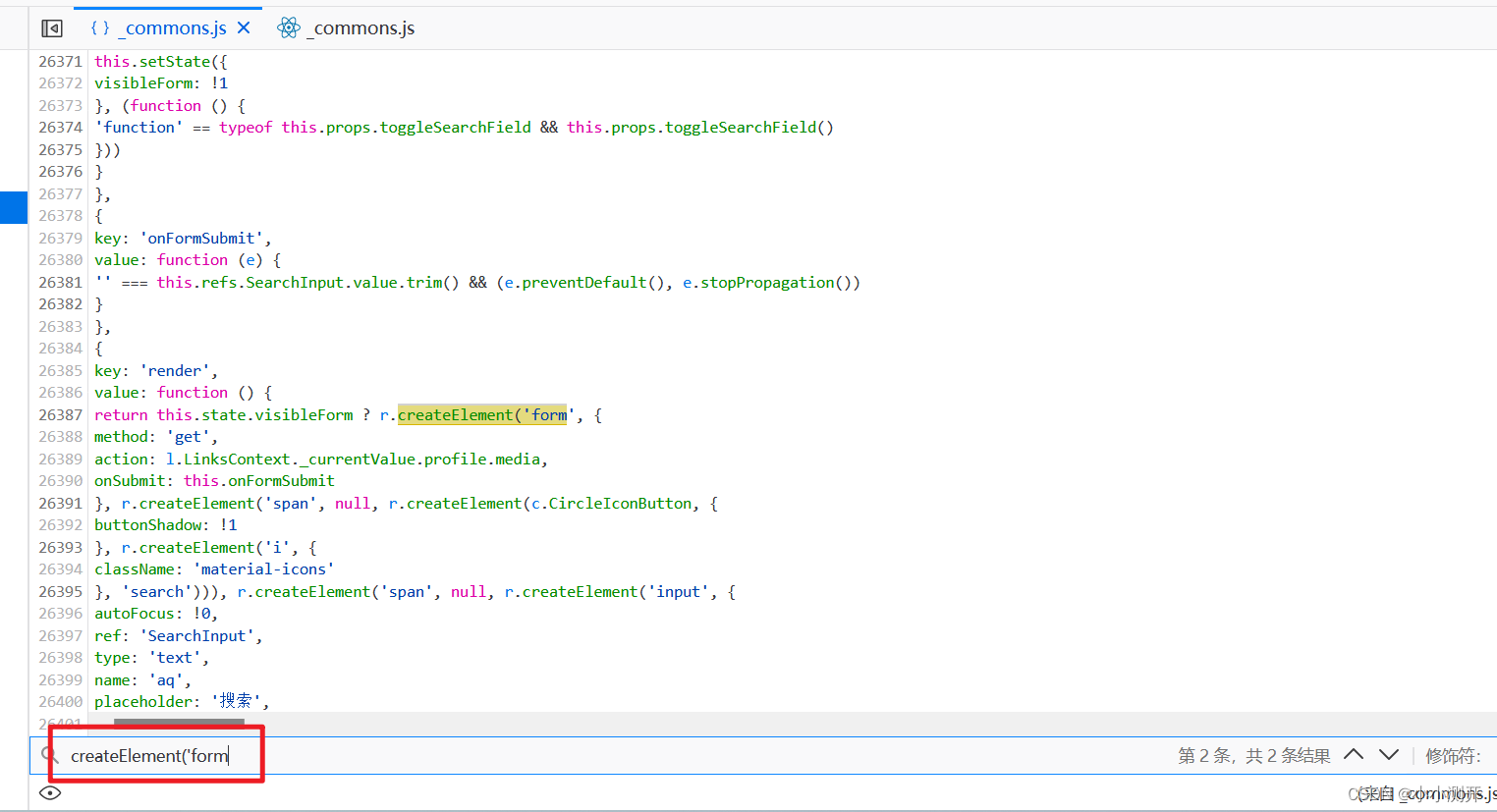This screenshot has height=812, width=1497.
Task: Click the this.refs.SearchInput.value.trim() line
Action: (477, 282)
